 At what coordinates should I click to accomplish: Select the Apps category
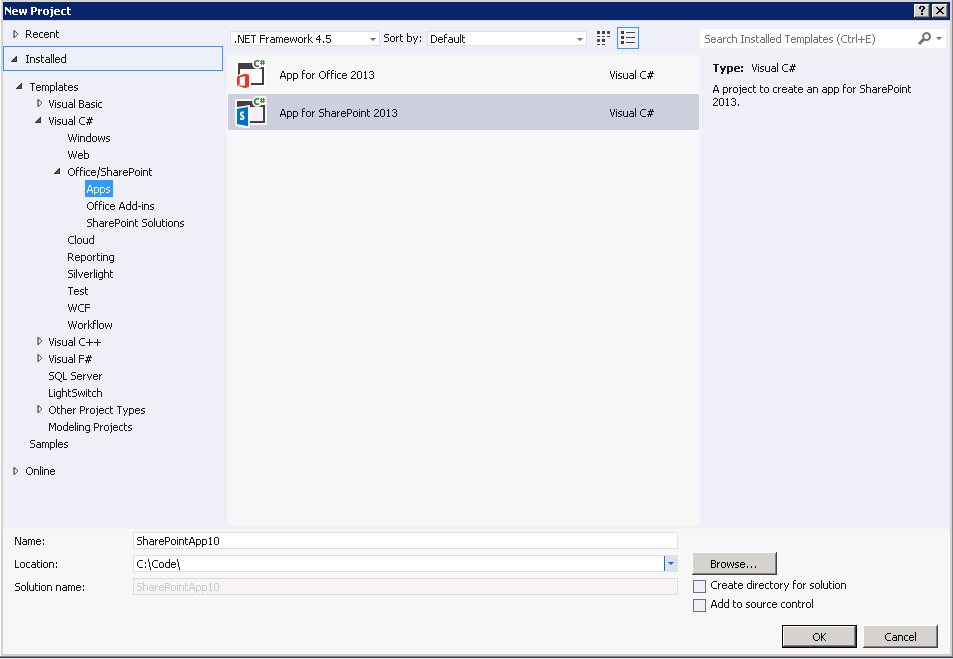click(98, 189)
